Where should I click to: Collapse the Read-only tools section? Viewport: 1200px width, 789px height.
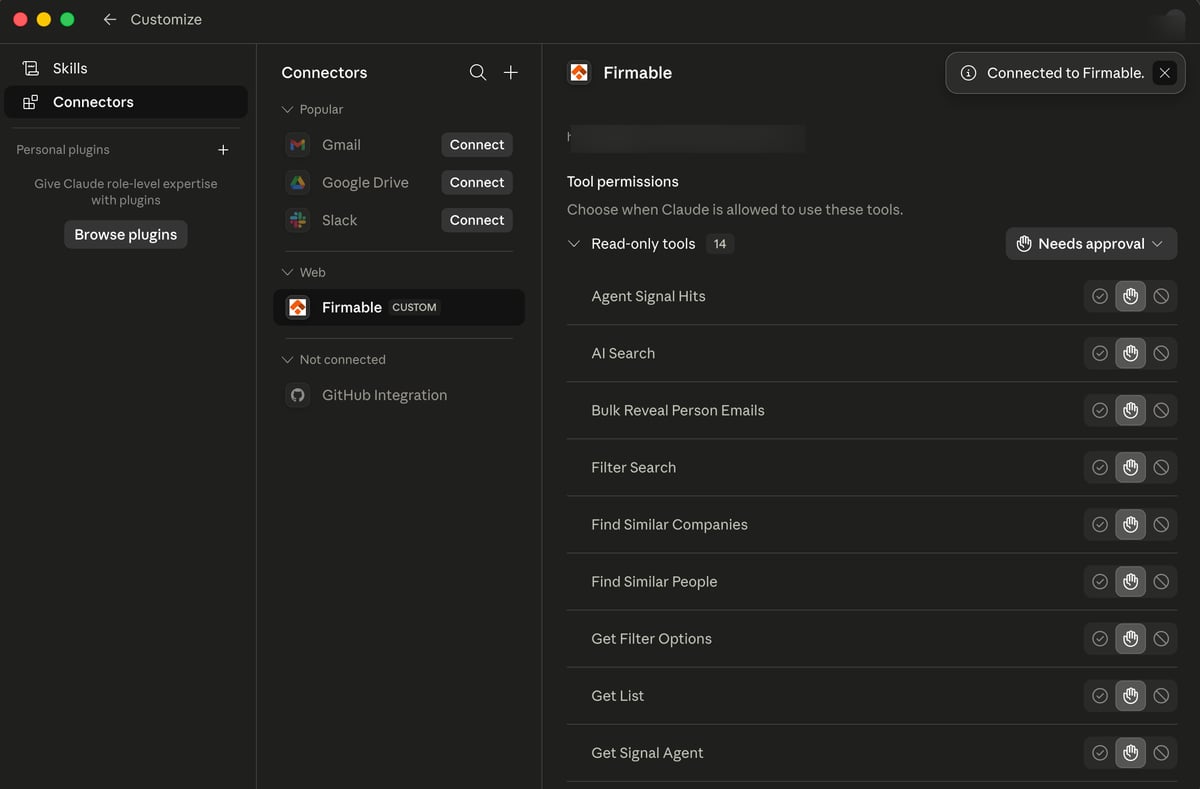pos(574,244)
